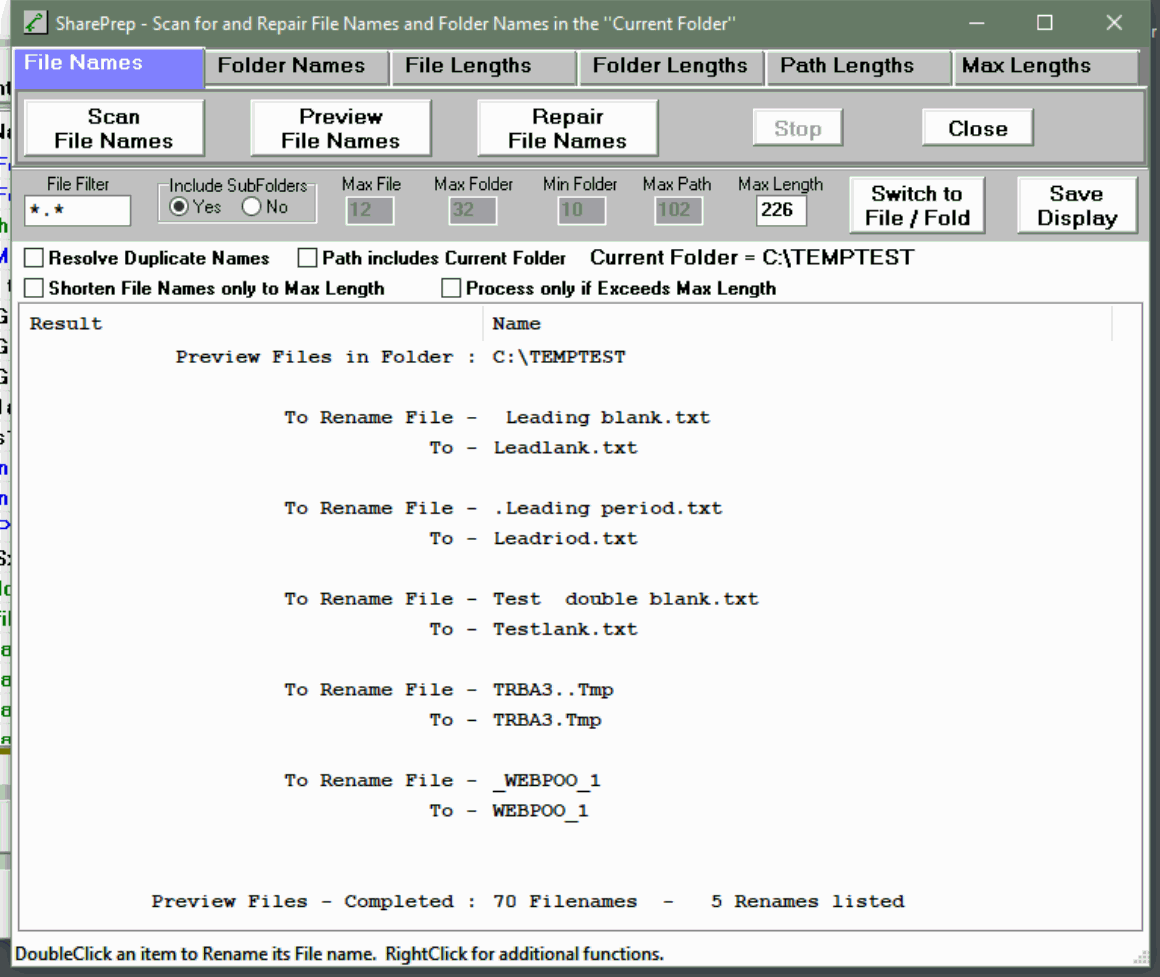Screen dimensions: 1160x977
Task: Click the SharePrep app icon in title bar
Action: [x=35, y=23]
